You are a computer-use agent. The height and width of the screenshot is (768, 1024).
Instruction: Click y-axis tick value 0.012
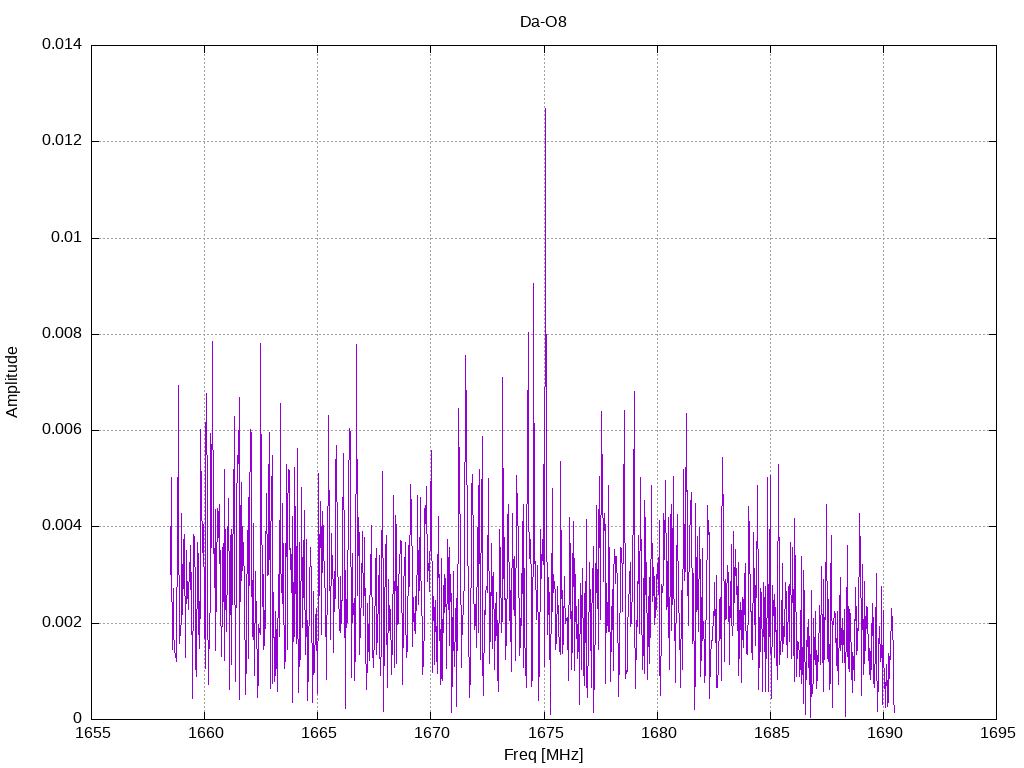pyautogui.click(x=62, y=140)
